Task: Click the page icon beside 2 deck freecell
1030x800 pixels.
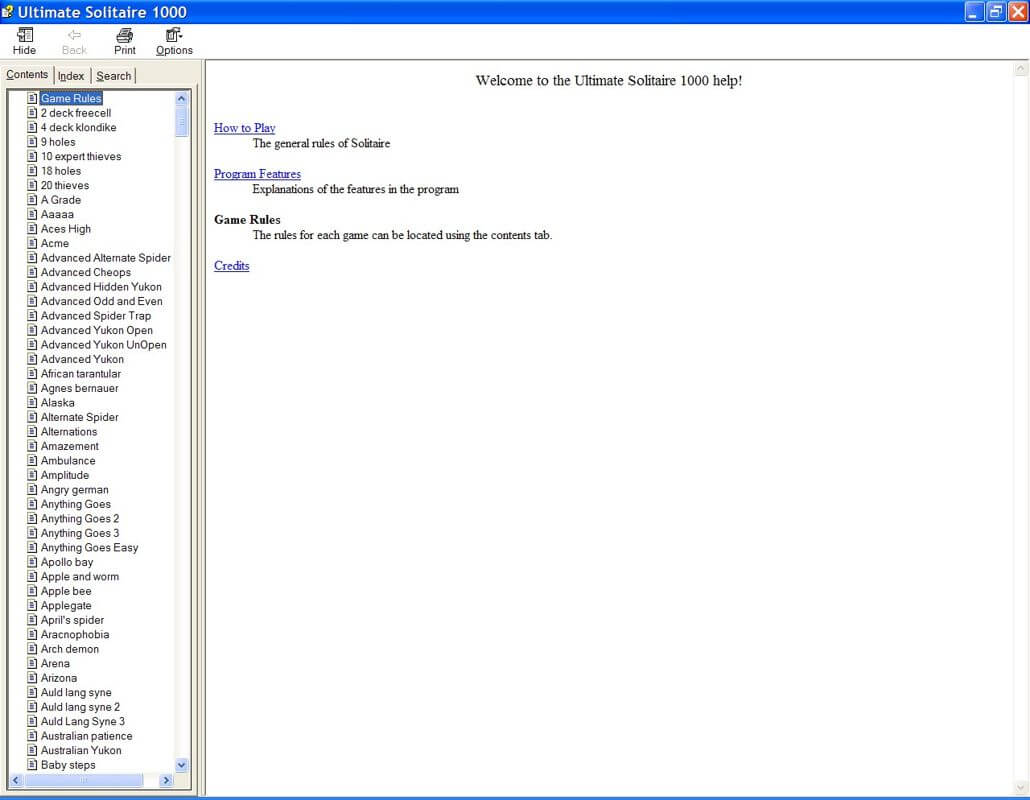Action: click(32, 112)
